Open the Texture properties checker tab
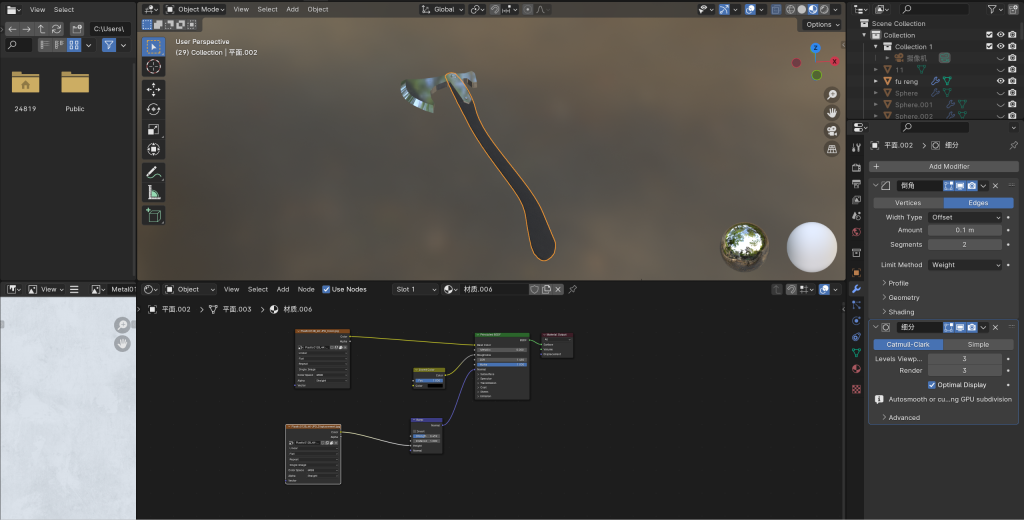This screenshot has height=520, width=1024. (x=856, y=389)
